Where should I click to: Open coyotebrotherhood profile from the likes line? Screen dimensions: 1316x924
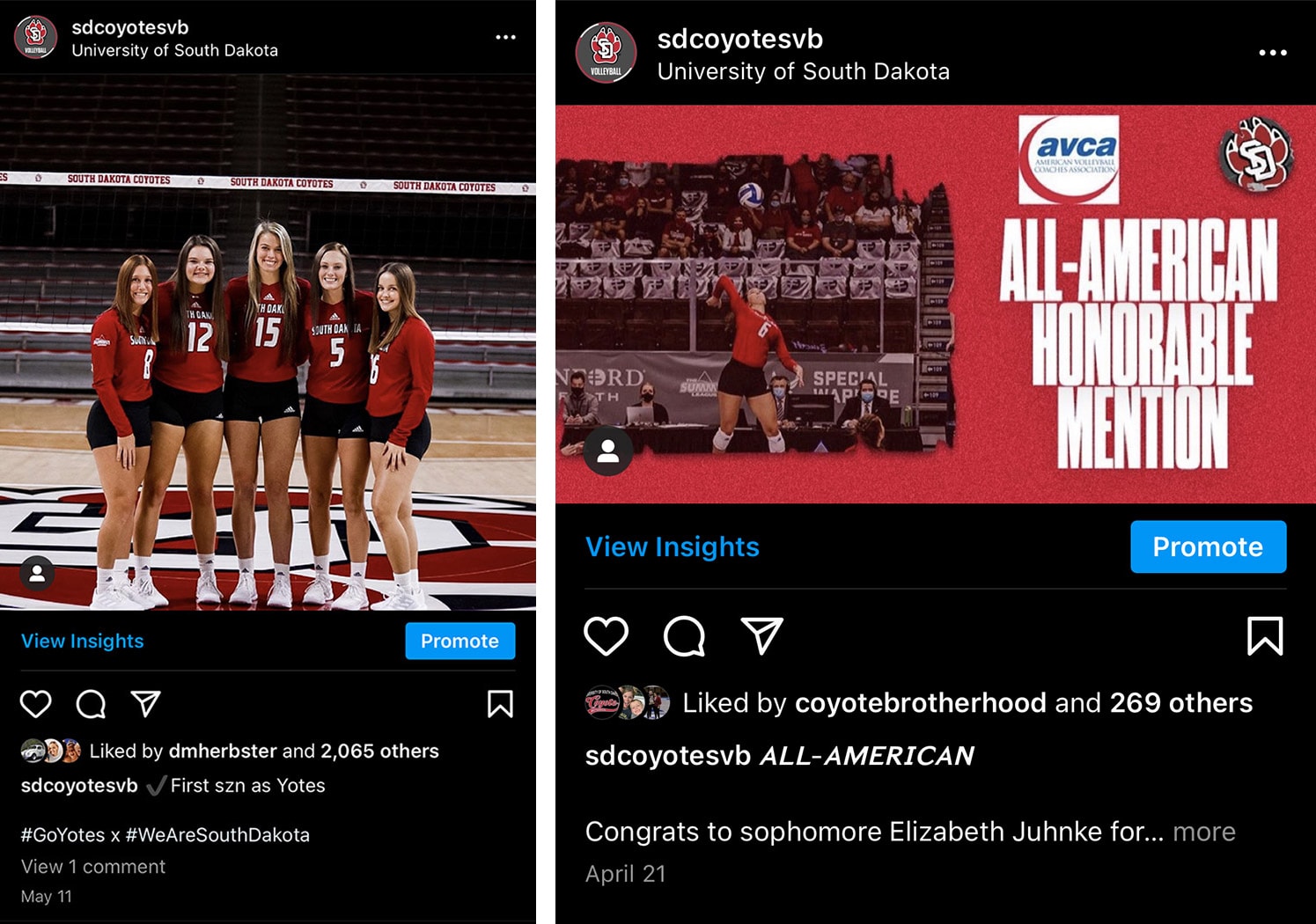click(921, 703)
